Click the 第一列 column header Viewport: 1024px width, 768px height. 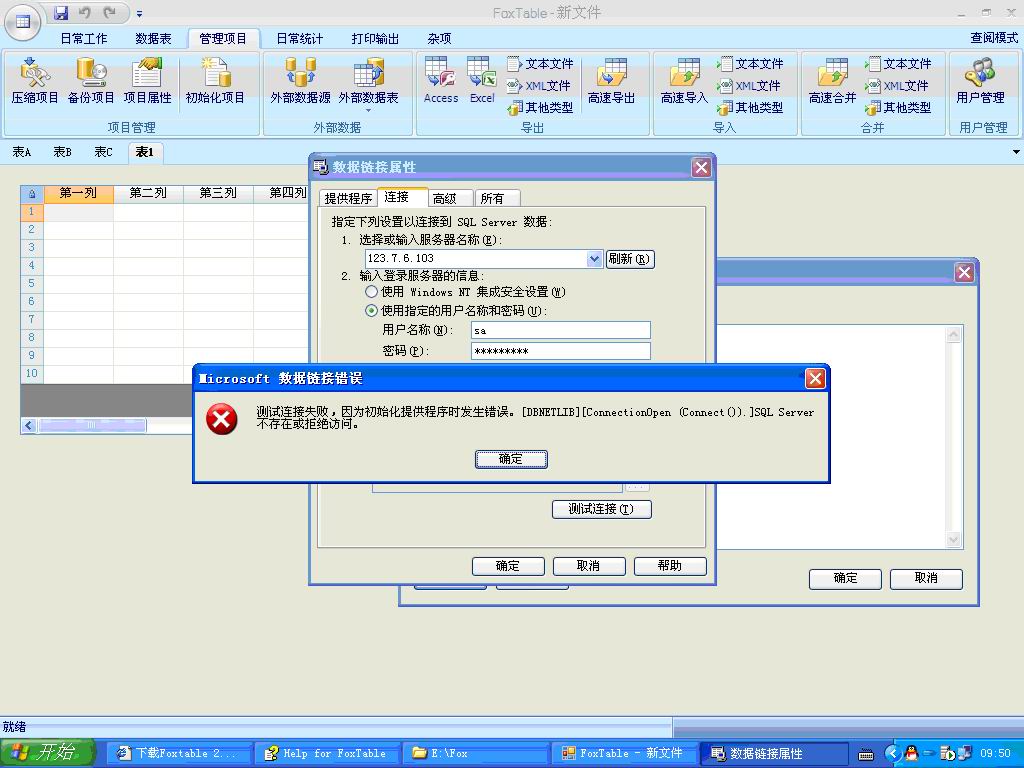(x=78, y=193)
